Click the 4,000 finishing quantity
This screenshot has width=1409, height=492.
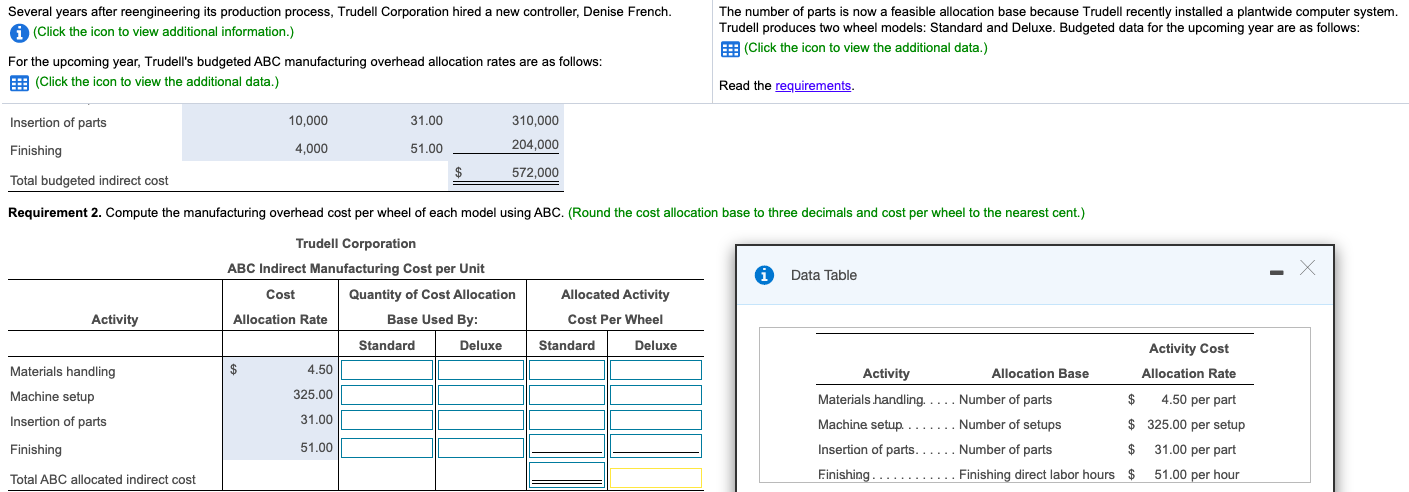click(311, 149)
